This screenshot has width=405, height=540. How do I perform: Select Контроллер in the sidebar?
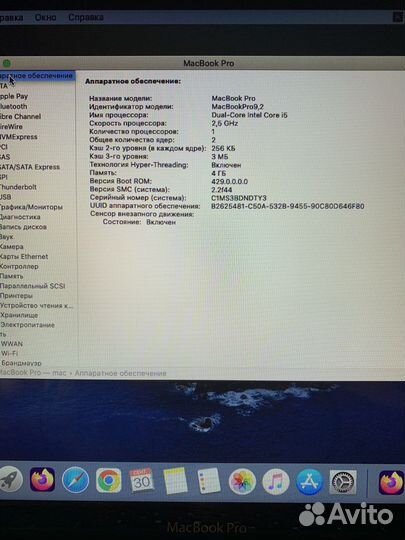point(19,267)
